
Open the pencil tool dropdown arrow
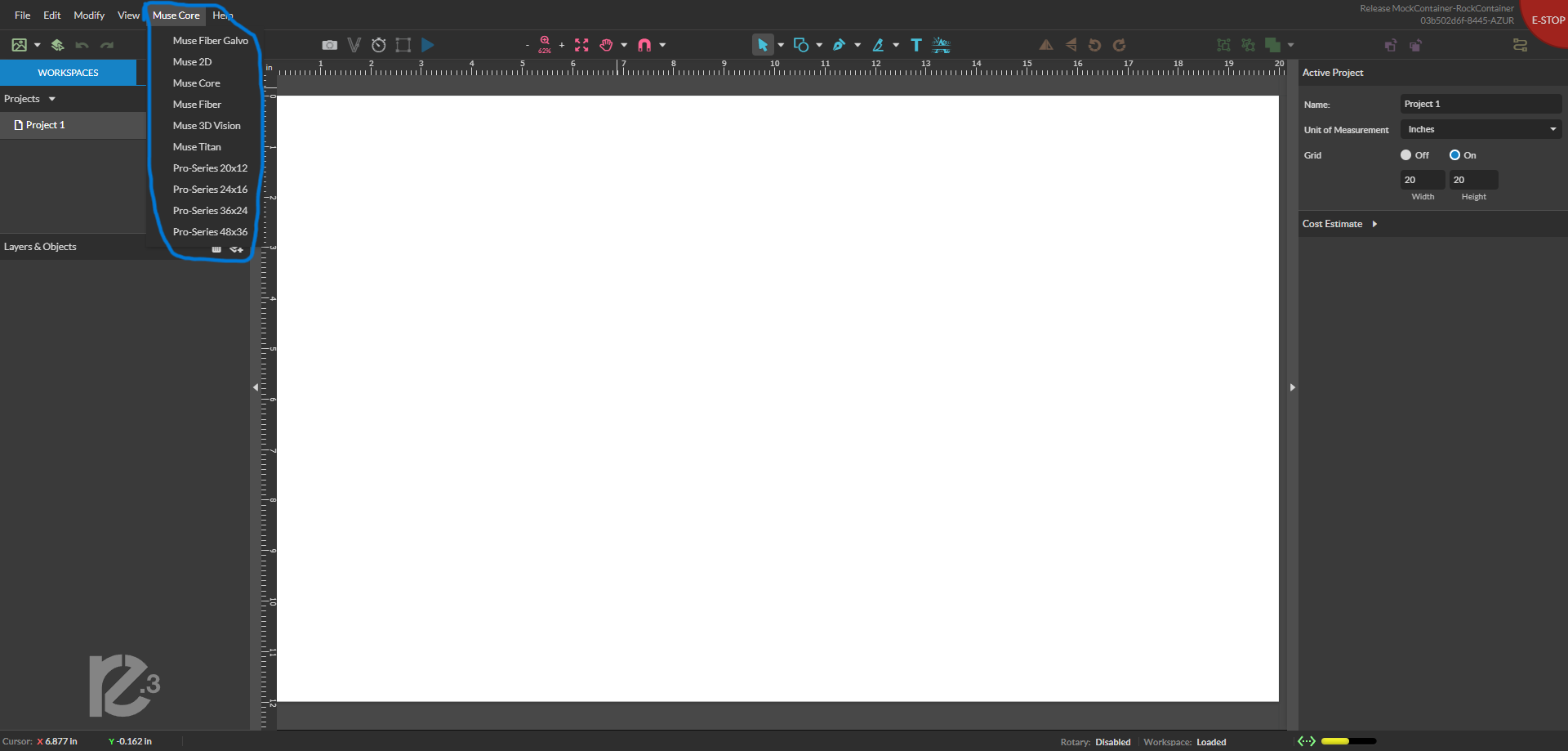pos(896,45)
